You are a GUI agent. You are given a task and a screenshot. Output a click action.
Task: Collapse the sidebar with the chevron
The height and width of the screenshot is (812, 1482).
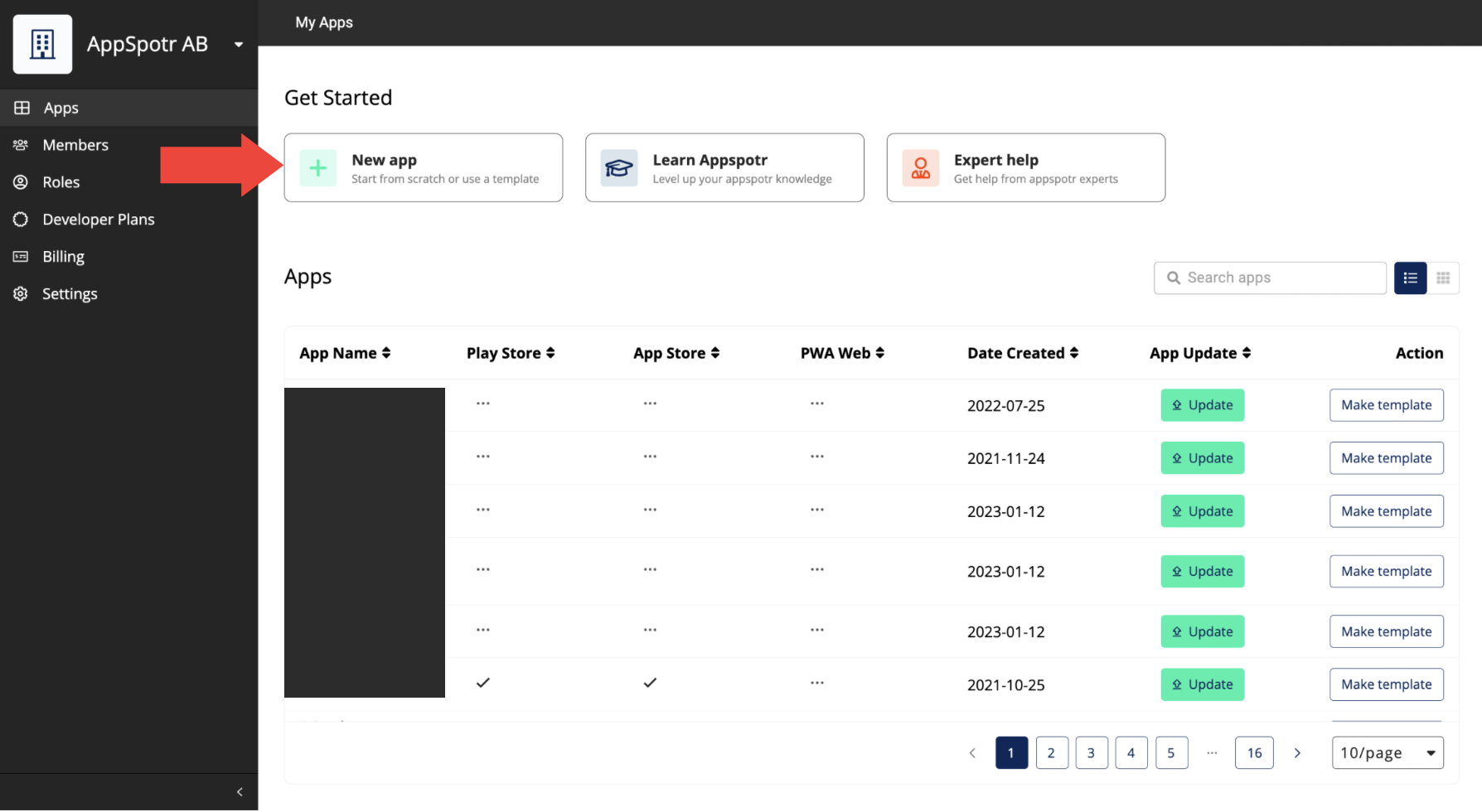(x=240, y=792)
